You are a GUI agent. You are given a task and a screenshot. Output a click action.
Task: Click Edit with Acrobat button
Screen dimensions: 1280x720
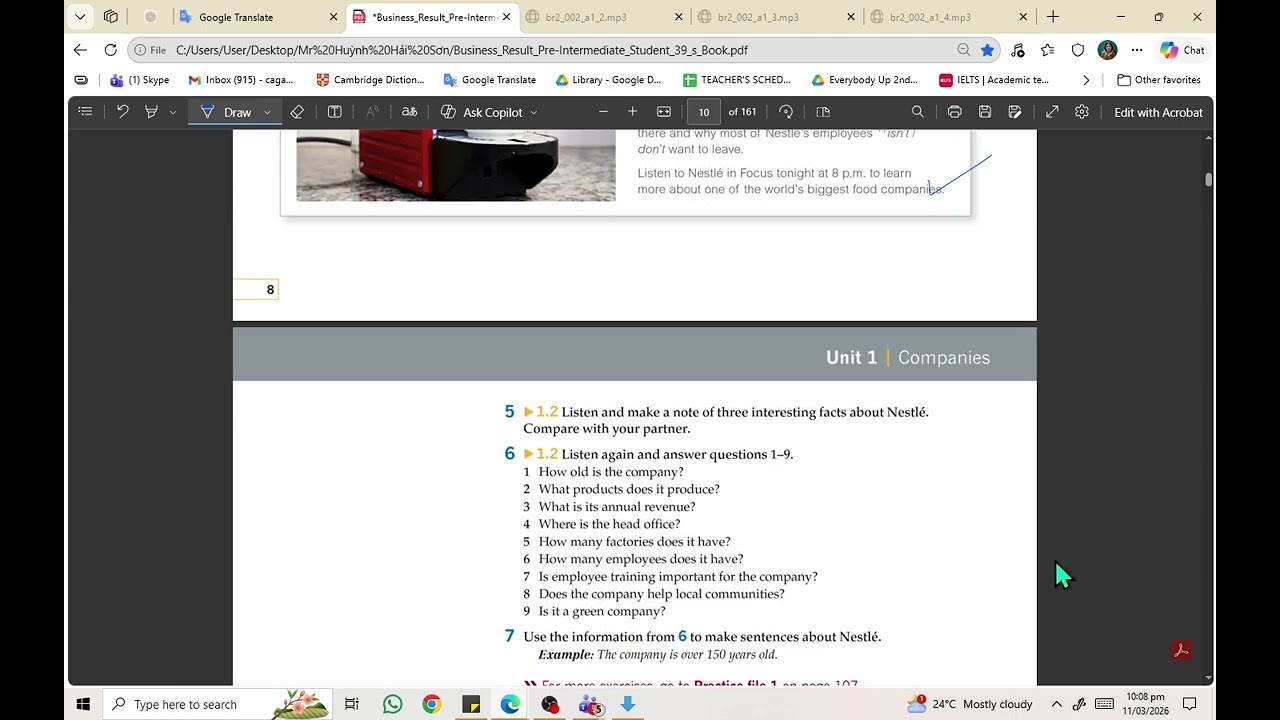[x=1158, y=112]
